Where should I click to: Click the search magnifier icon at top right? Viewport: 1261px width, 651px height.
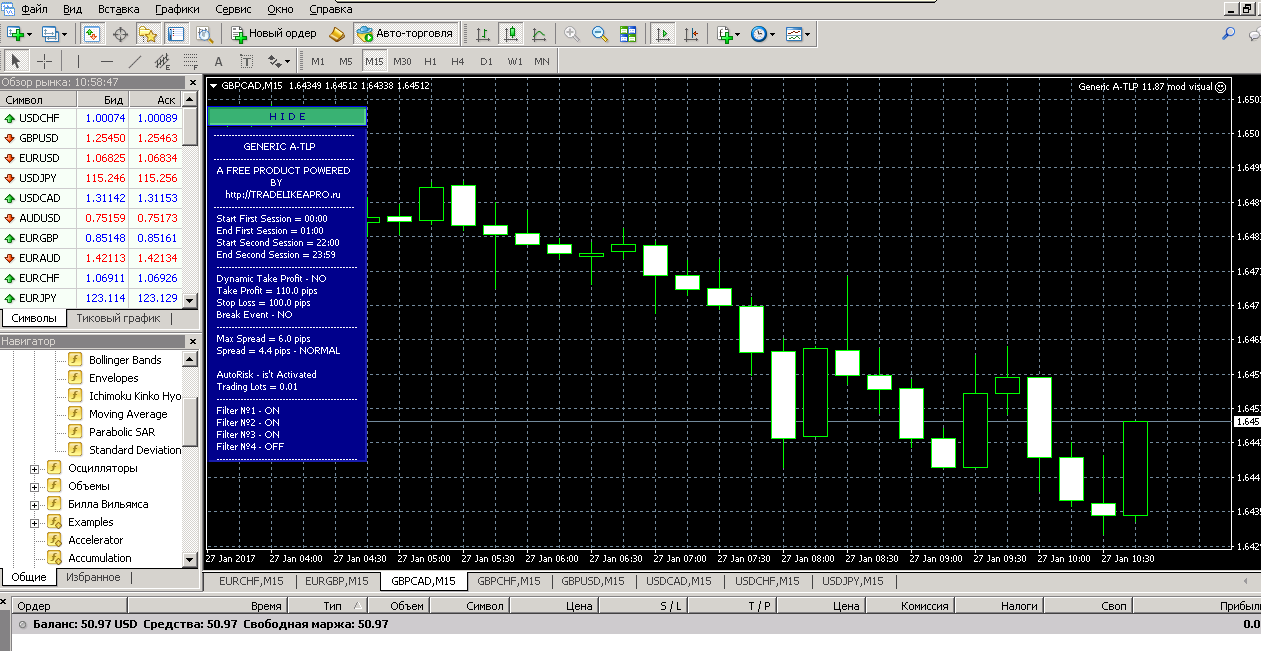[1229, 34]
